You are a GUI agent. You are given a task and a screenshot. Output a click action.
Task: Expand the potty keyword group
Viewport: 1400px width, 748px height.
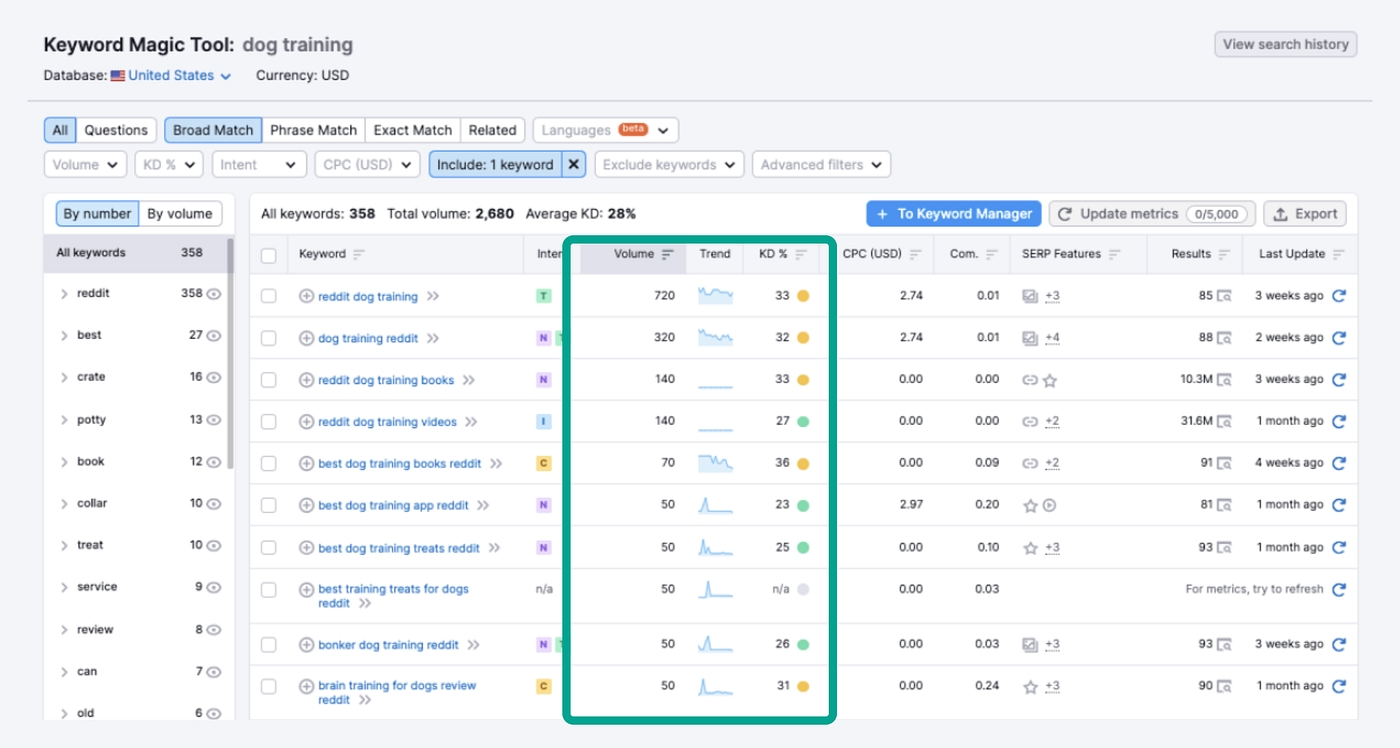point(65,420)
